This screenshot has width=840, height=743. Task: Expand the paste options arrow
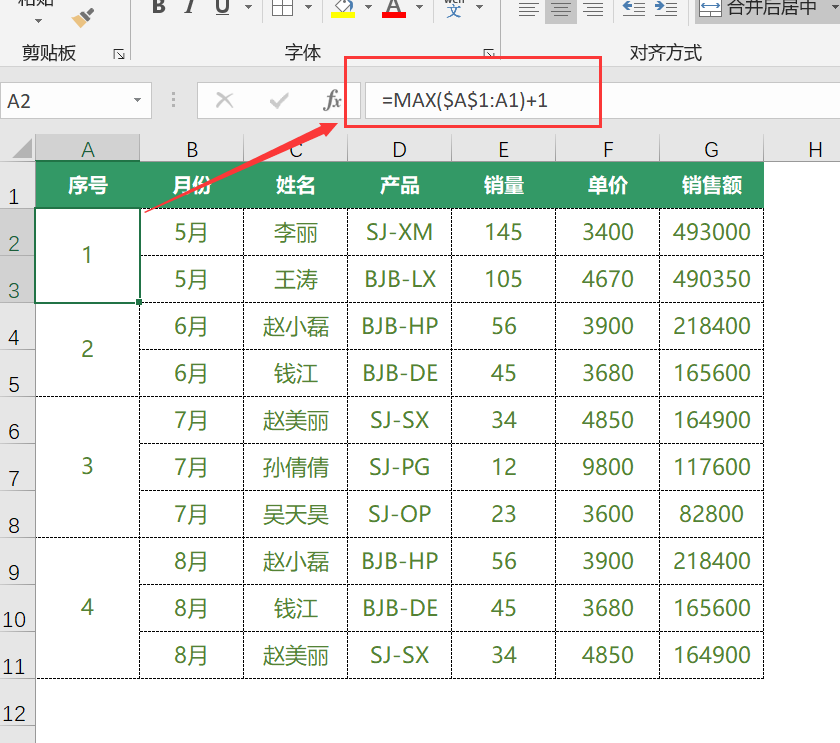click(38, 21)
